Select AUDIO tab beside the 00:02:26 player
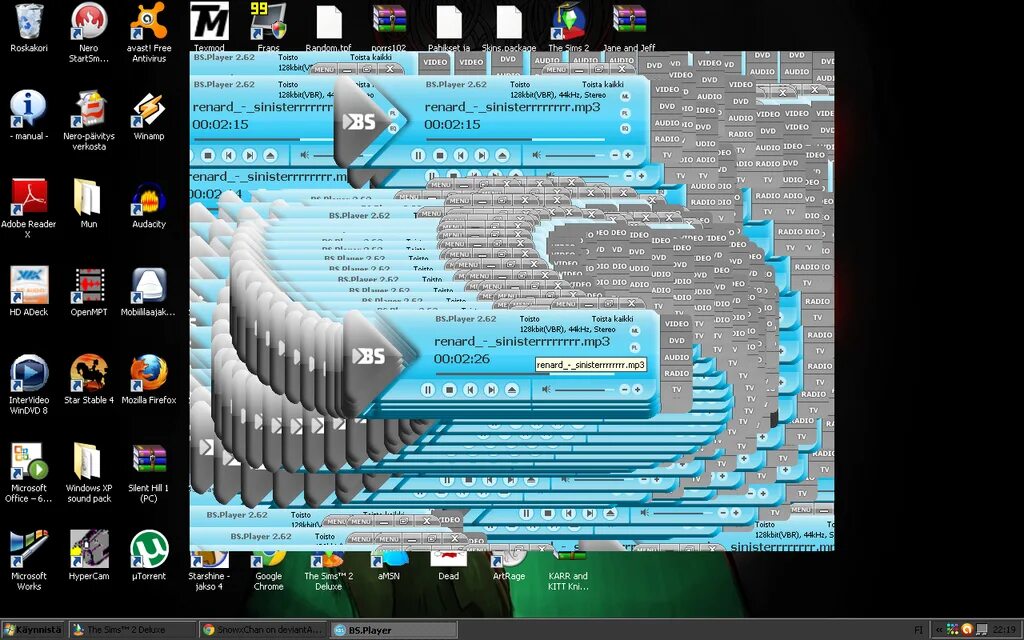The height and width of the screenshot is (640, 1024). [x=677, y=357]
